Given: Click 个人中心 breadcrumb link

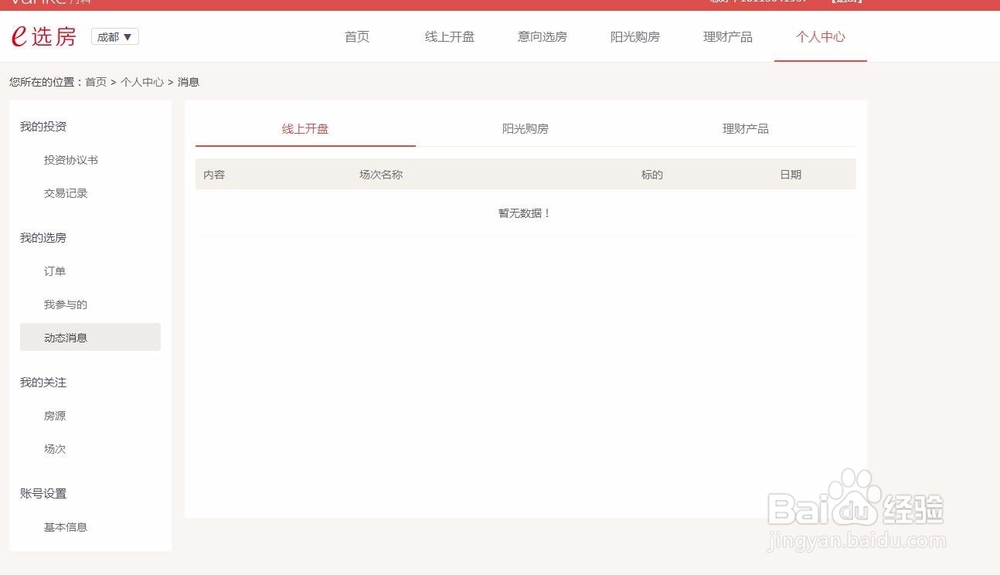Looking at the screenshot, I should coord(142,82).
